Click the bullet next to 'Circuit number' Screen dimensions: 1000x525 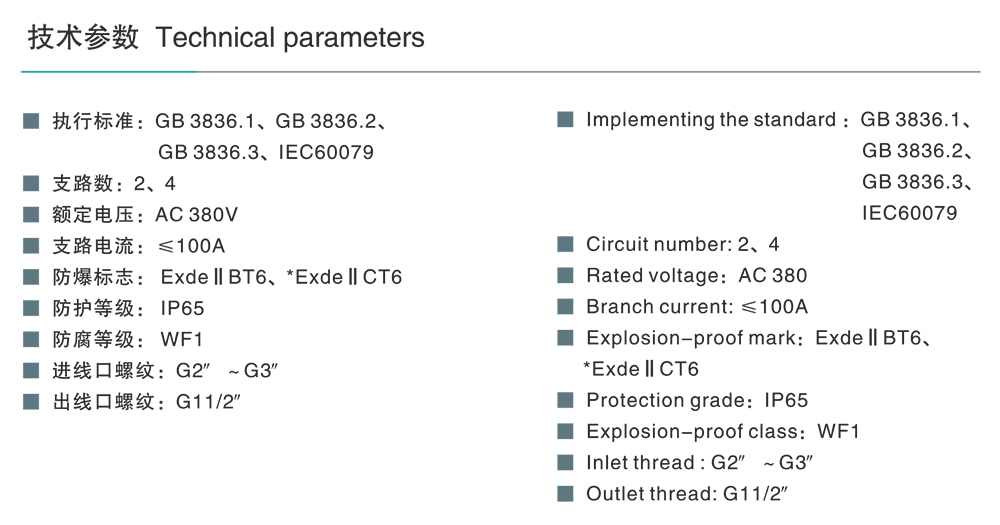[566, 245]
